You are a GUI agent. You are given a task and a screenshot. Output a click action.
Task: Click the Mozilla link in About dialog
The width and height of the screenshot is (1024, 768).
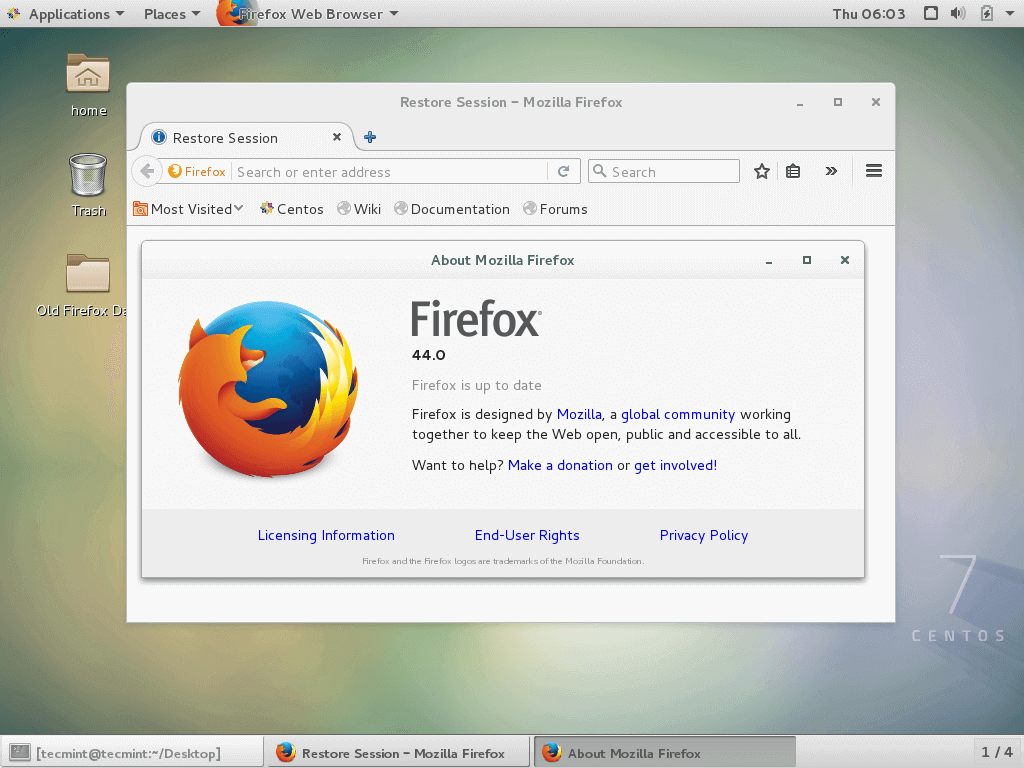click(x=579, y=415)
